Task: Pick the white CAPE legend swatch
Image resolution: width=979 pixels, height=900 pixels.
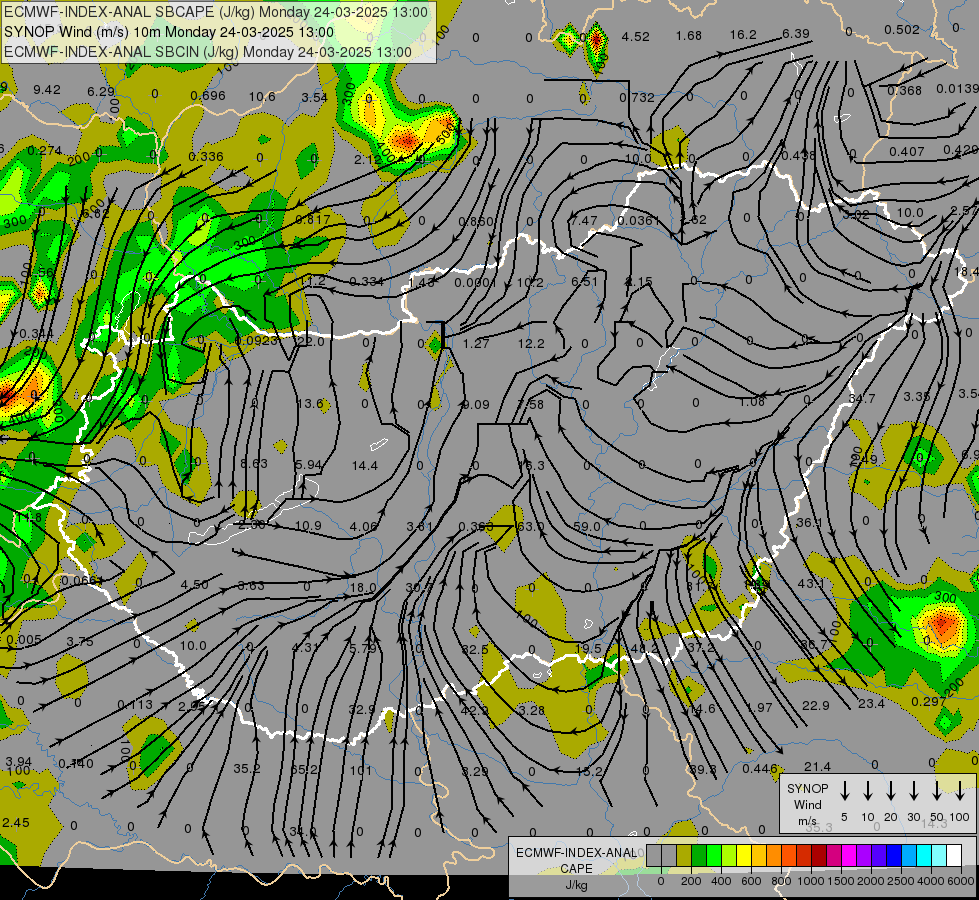Action: pos(953,856)
